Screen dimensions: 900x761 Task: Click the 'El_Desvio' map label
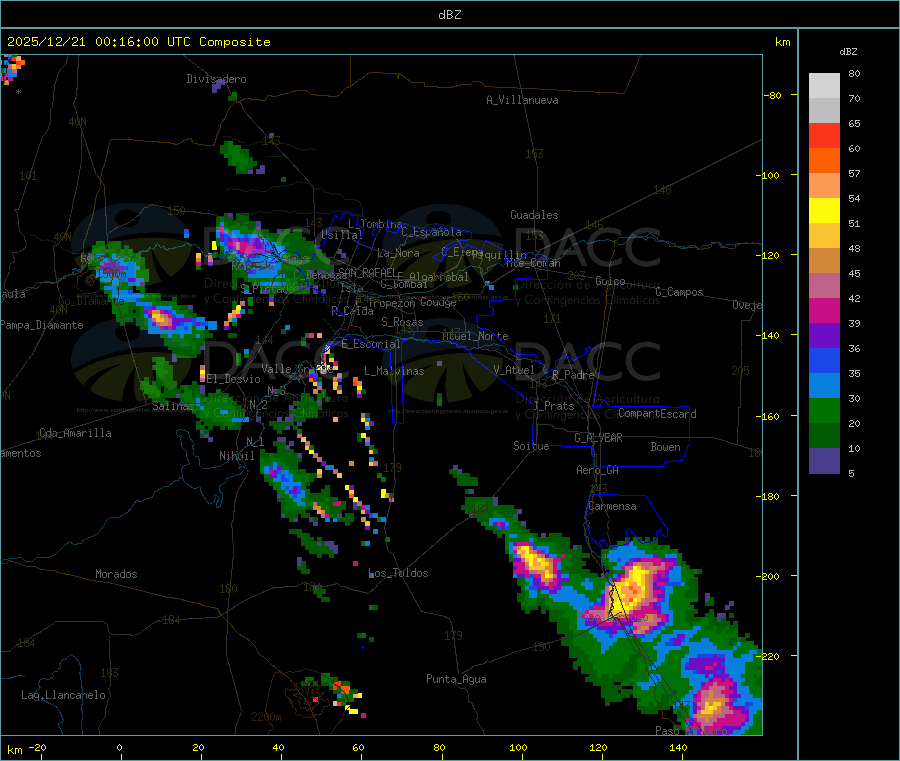tap(234, 379)
